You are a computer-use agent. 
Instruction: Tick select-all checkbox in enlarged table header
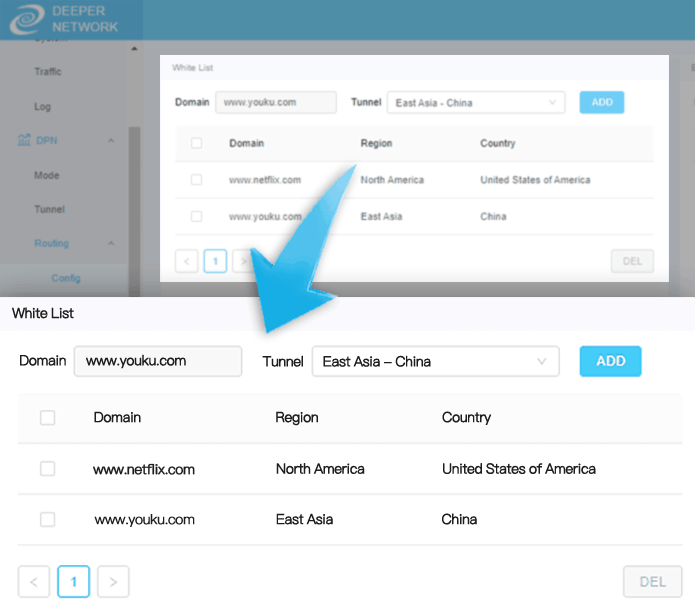pos(47,418)
